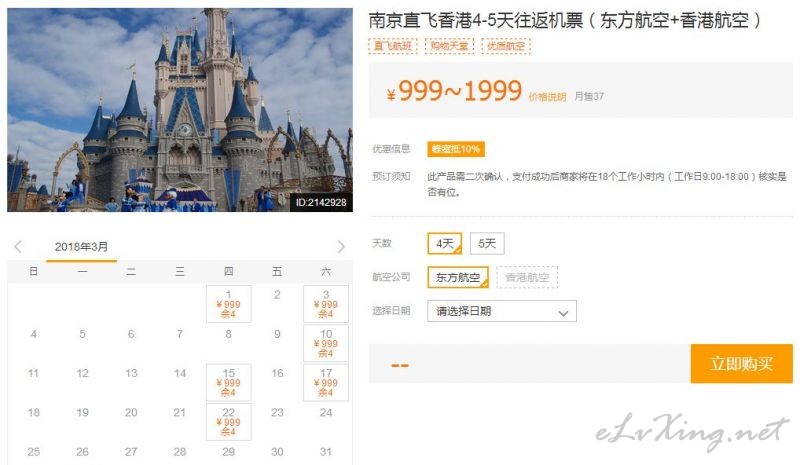800x465 pixels.
Task: Click the ¥999~1999 price text
Action: tap(455, 91)
